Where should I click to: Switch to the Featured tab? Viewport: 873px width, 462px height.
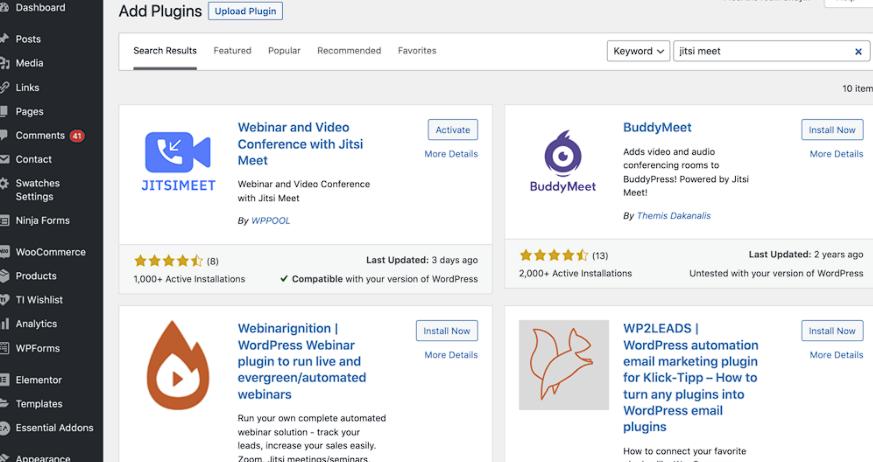click(232, 51)
